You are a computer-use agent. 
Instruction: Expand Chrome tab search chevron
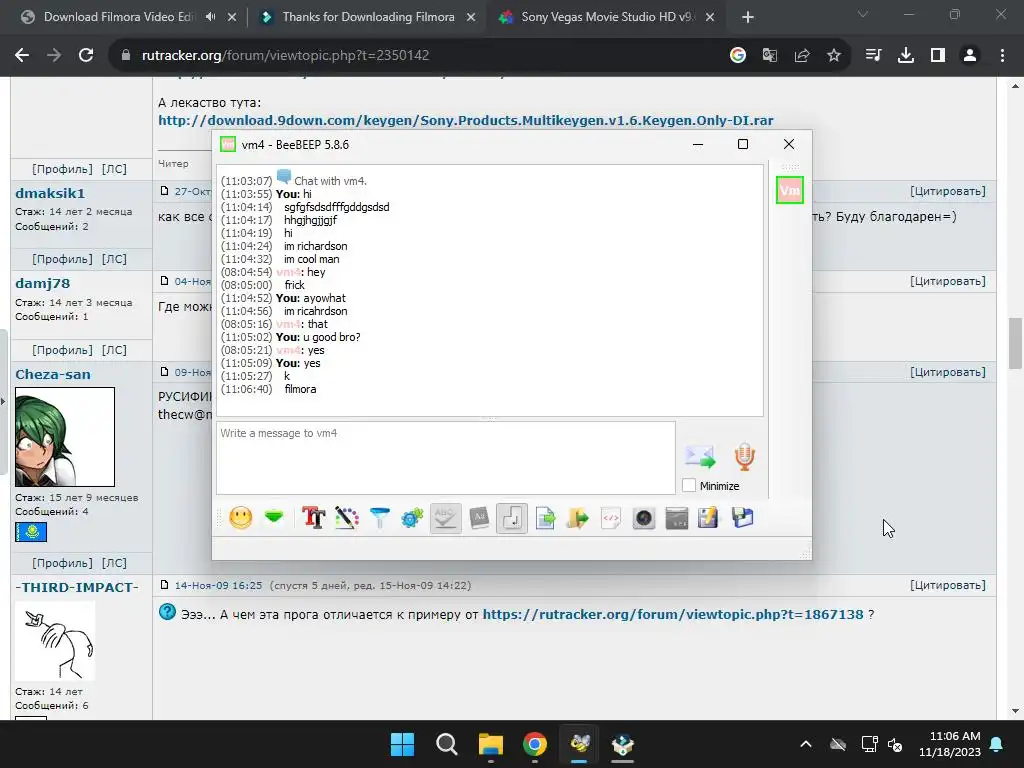[x=863, y=14]
